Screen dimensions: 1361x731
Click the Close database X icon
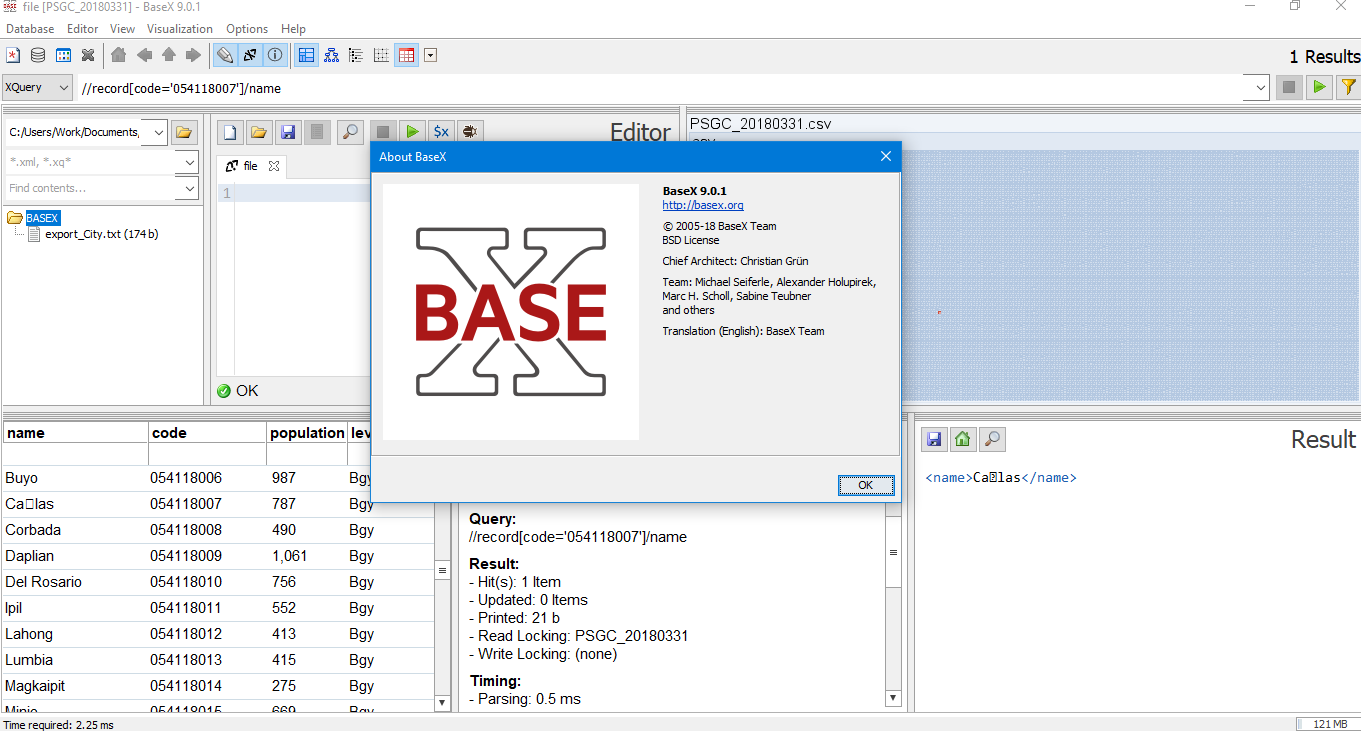[x=88, y=55]
